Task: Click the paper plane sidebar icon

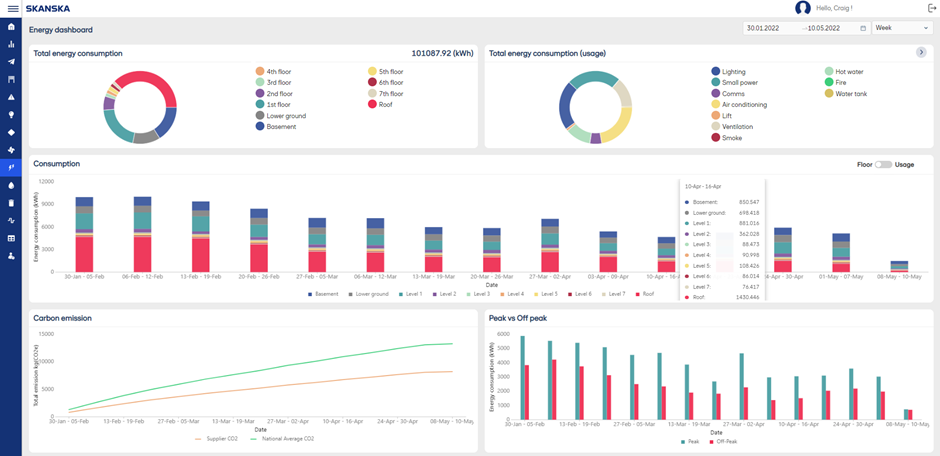Action: 11,62
